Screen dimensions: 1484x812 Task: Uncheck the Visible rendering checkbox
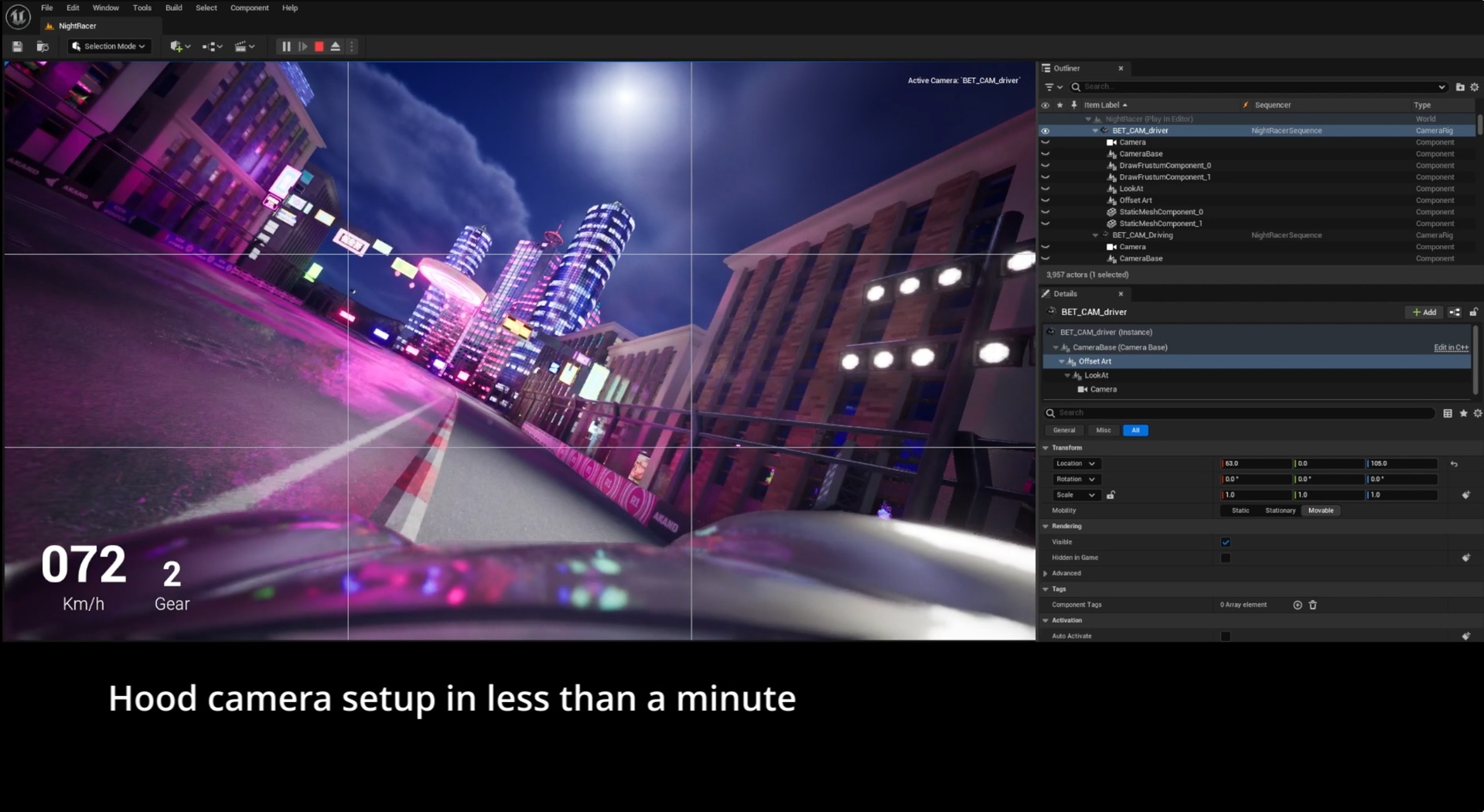click(x=1226, y=542)
